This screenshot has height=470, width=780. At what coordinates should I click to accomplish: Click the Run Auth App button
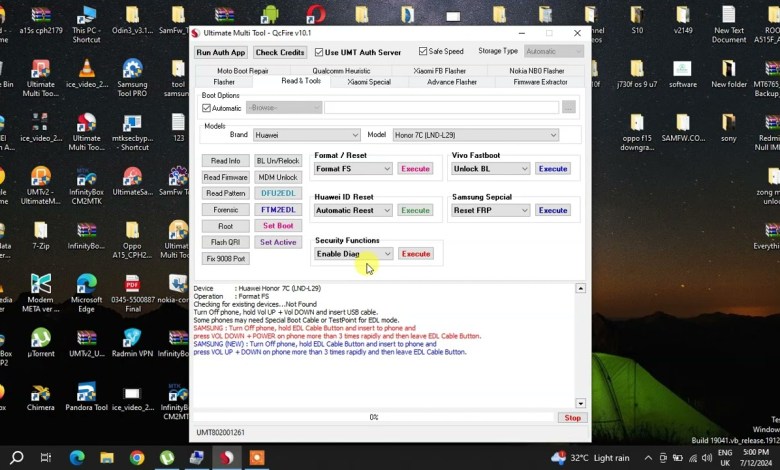pos(221,52)
